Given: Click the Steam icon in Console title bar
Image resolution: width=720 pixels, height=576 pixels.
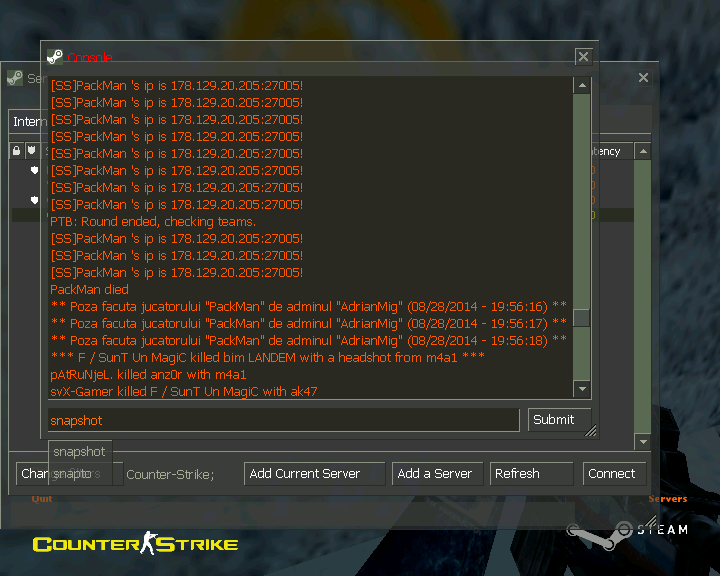Looking at the screenshot, I should [55, 57].
